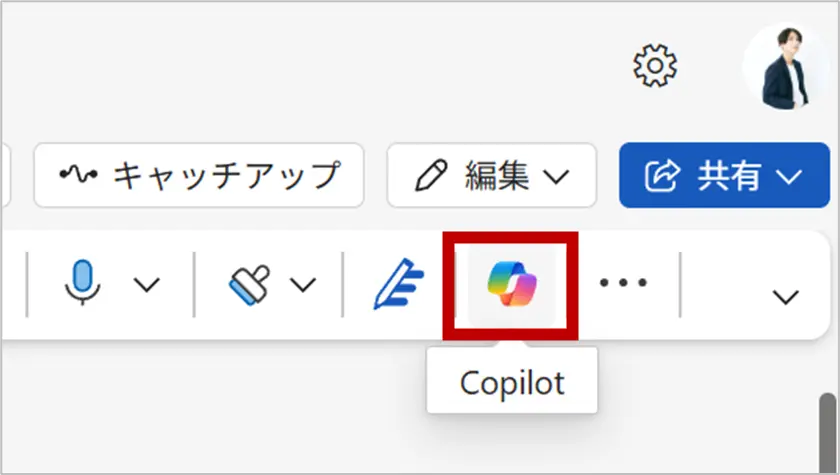Click the Copilot tooltip label
This screenshot has width=840, height=475.
point(512,382)
